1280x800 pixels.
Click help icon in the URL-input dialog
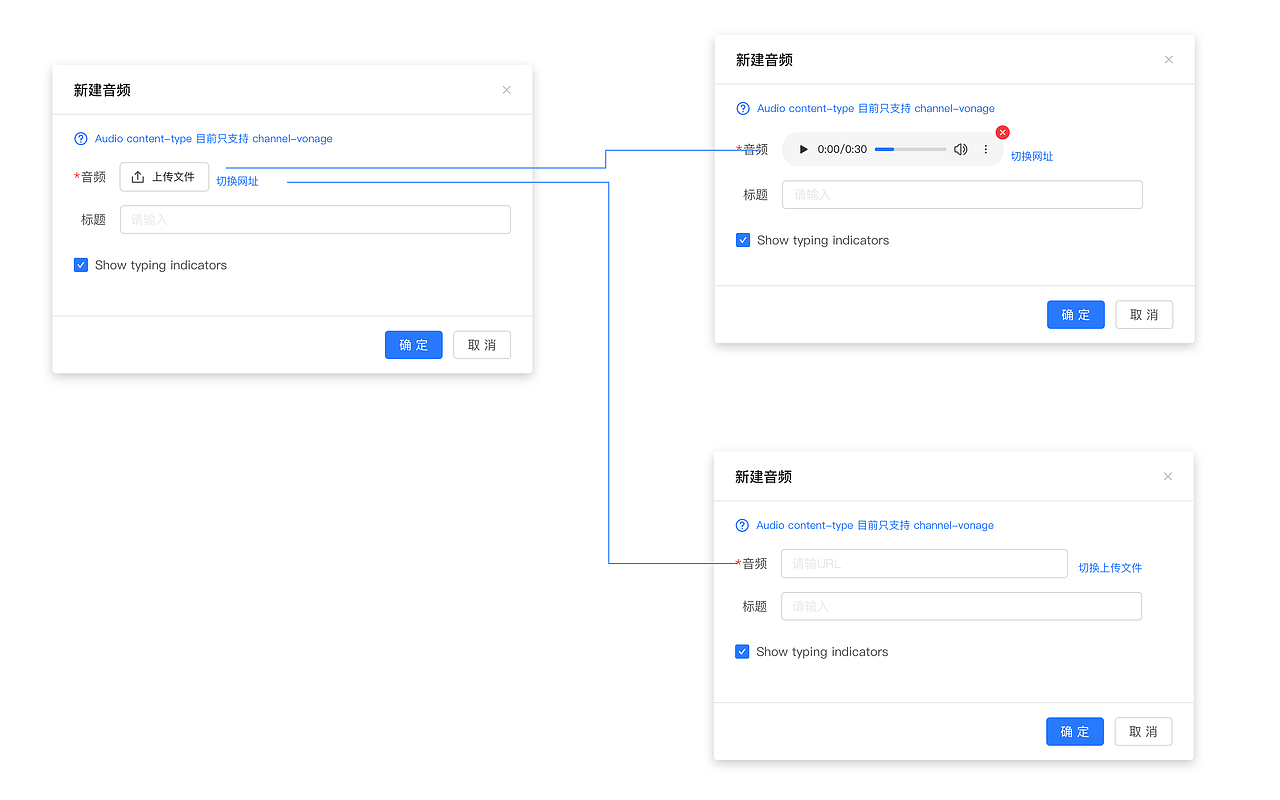(742, 526)
